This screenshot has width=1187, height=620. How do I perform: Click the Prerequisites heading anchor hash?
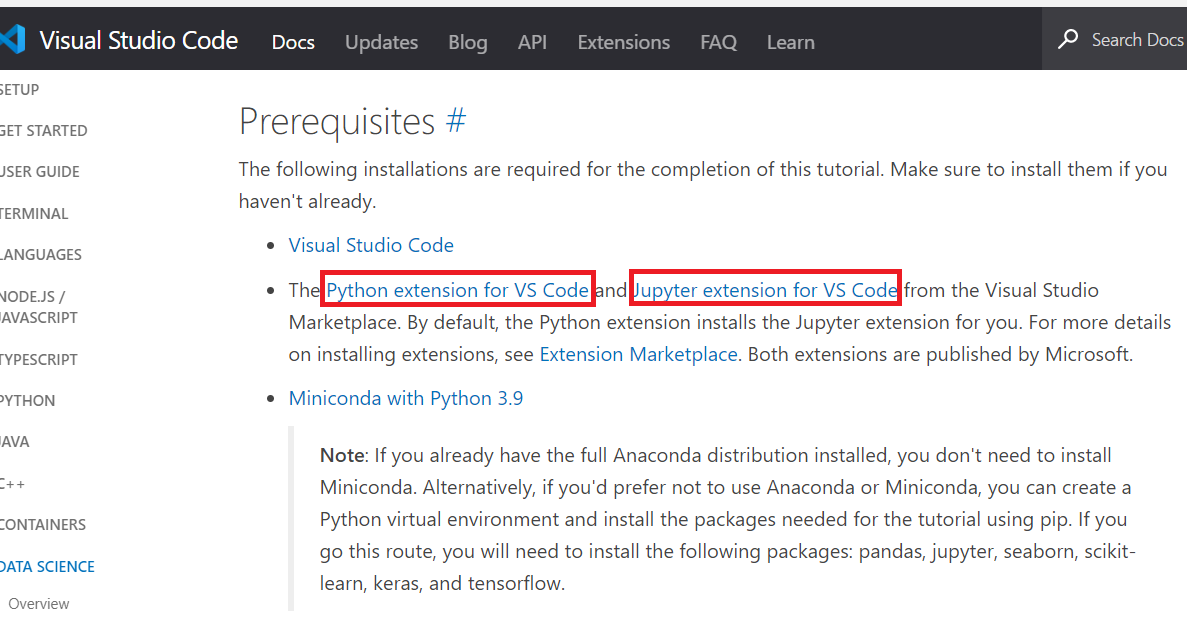[x=456, y=121]
